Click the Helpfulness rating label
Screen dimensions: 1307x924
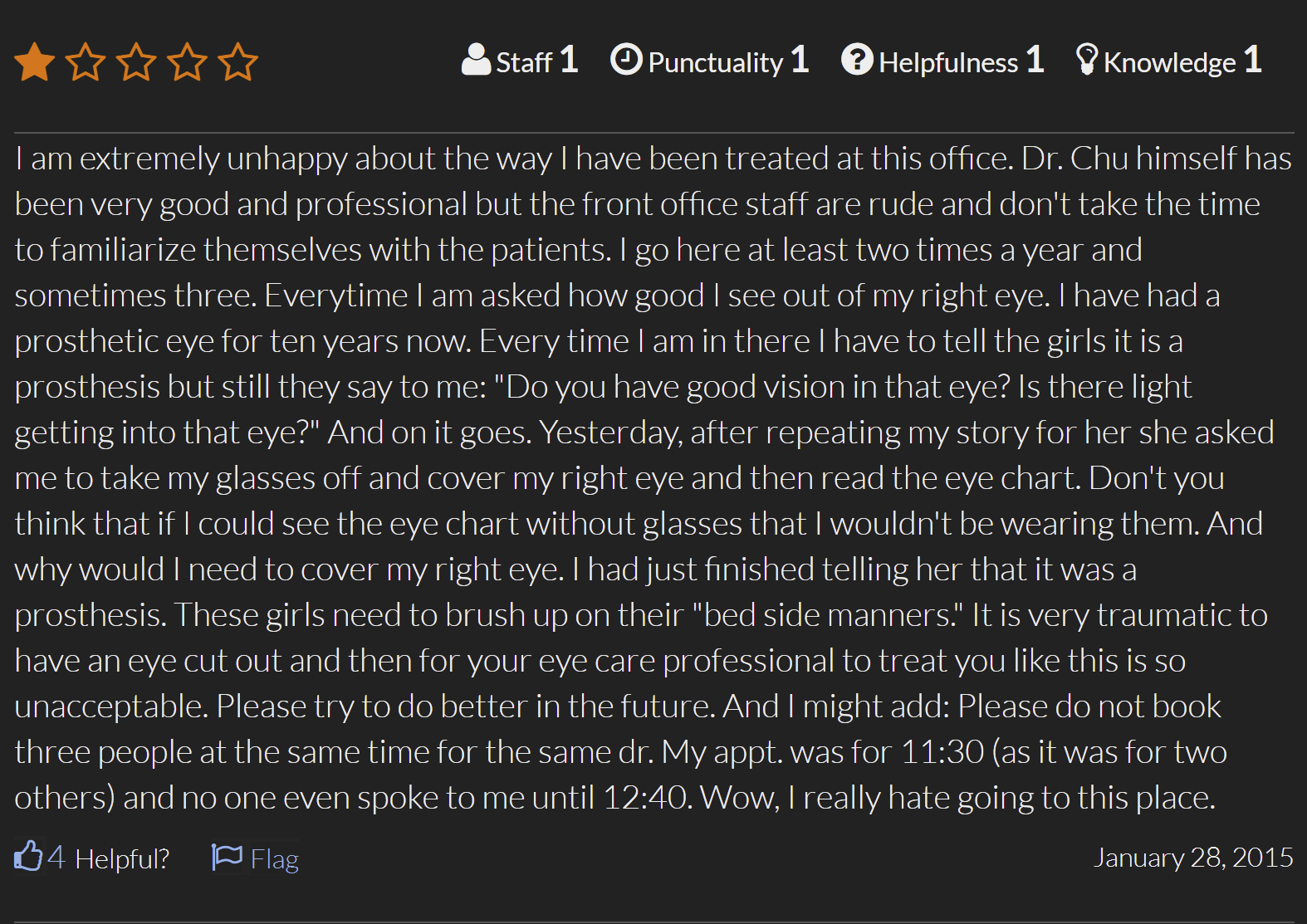(948, 62)
